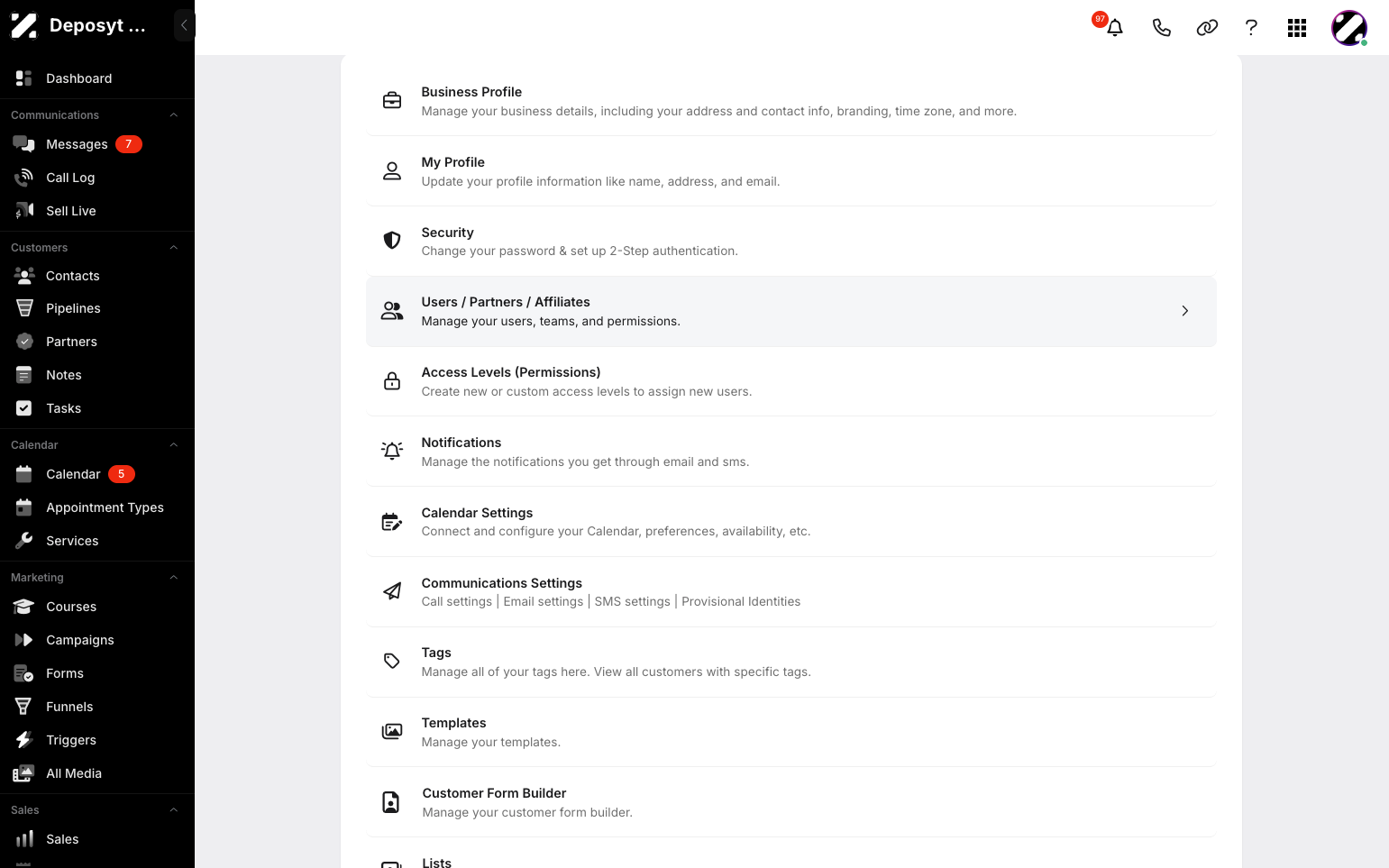Screen dimensions: 1389x868
Task: Collapse the Marketing sidebar section
Action: 174,578
